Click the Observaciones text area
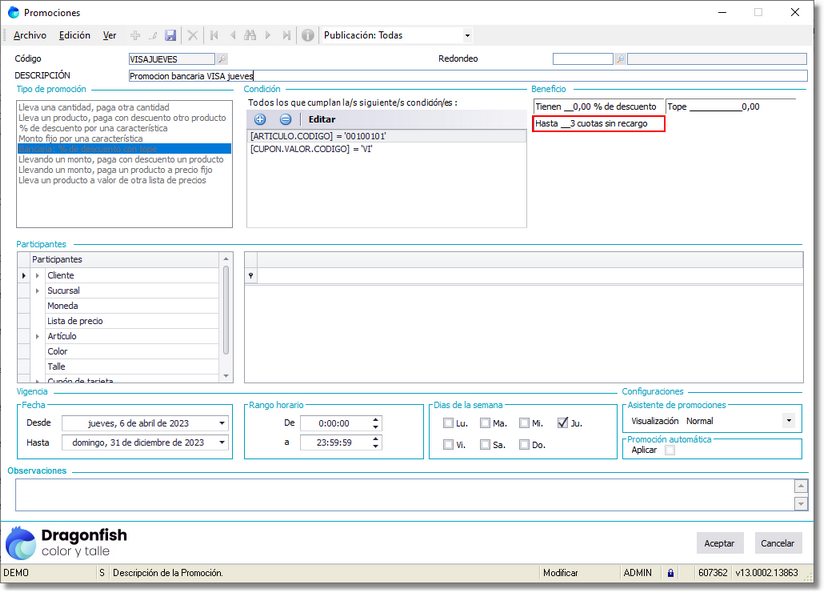This screenshot has height=593, width=824. pyautogui.click(x=404, y=495)
